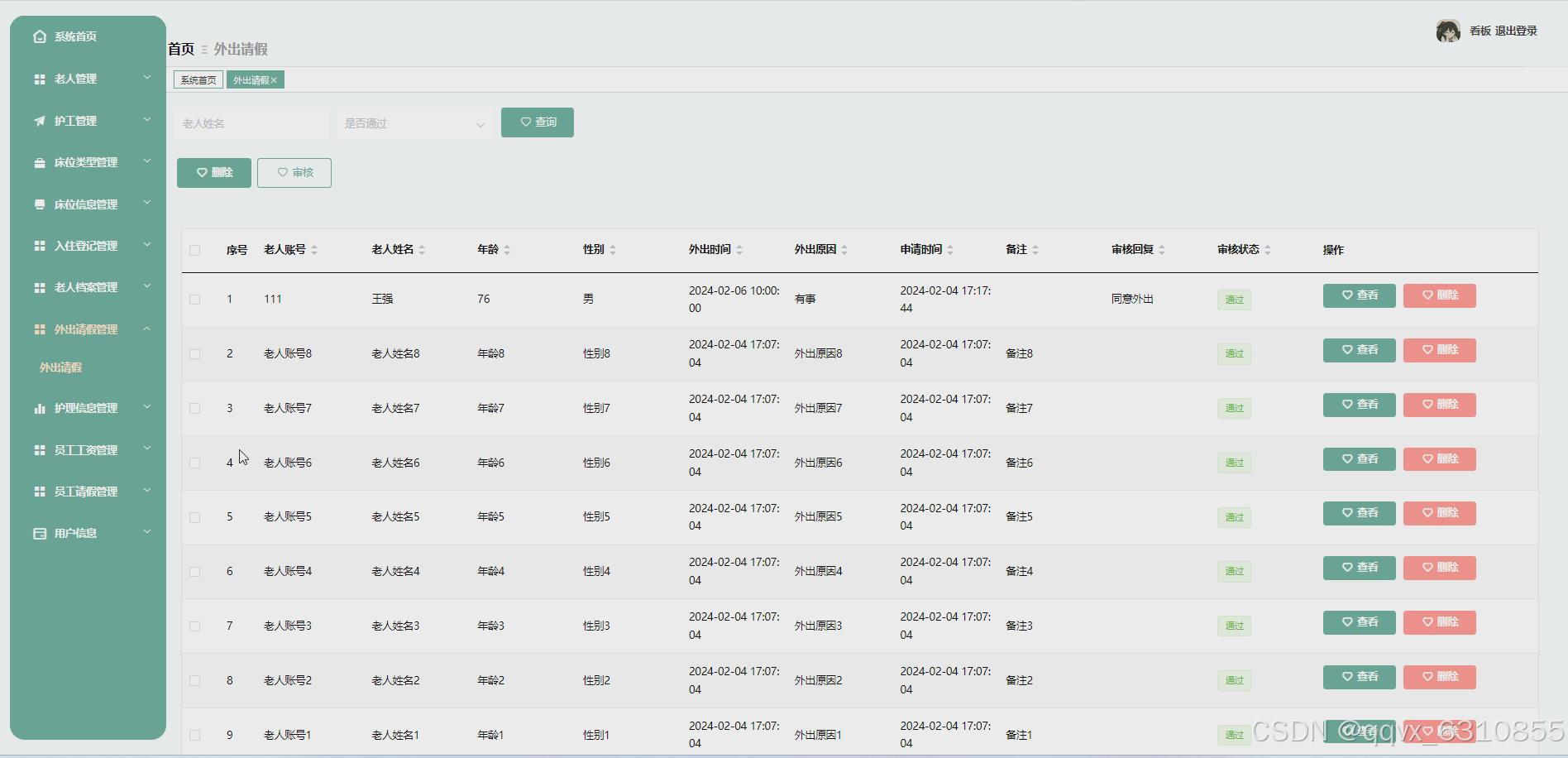
Task: Click the 入住登记管理 grid icon
Action: (40, 246)
